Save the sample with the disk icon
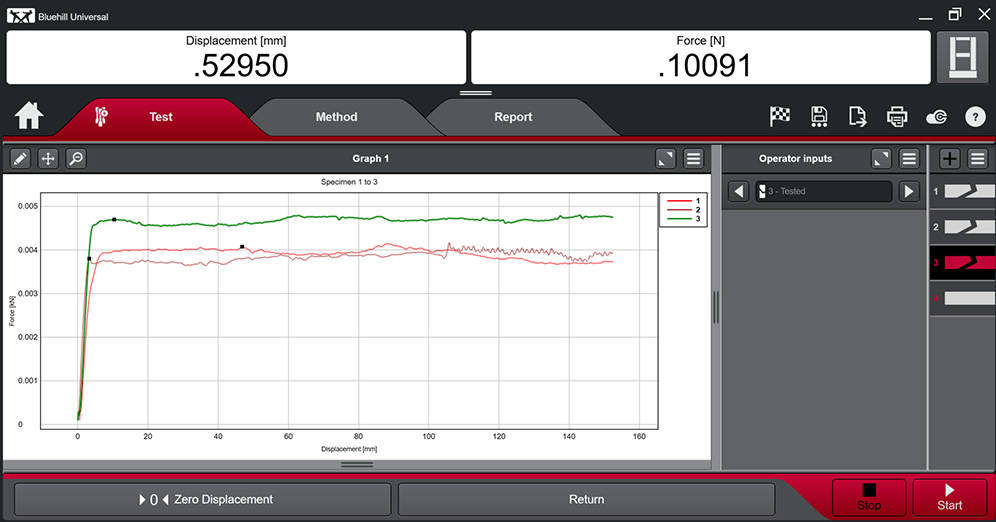The width and height of the screenshot is (996, 522). (819, 117)
